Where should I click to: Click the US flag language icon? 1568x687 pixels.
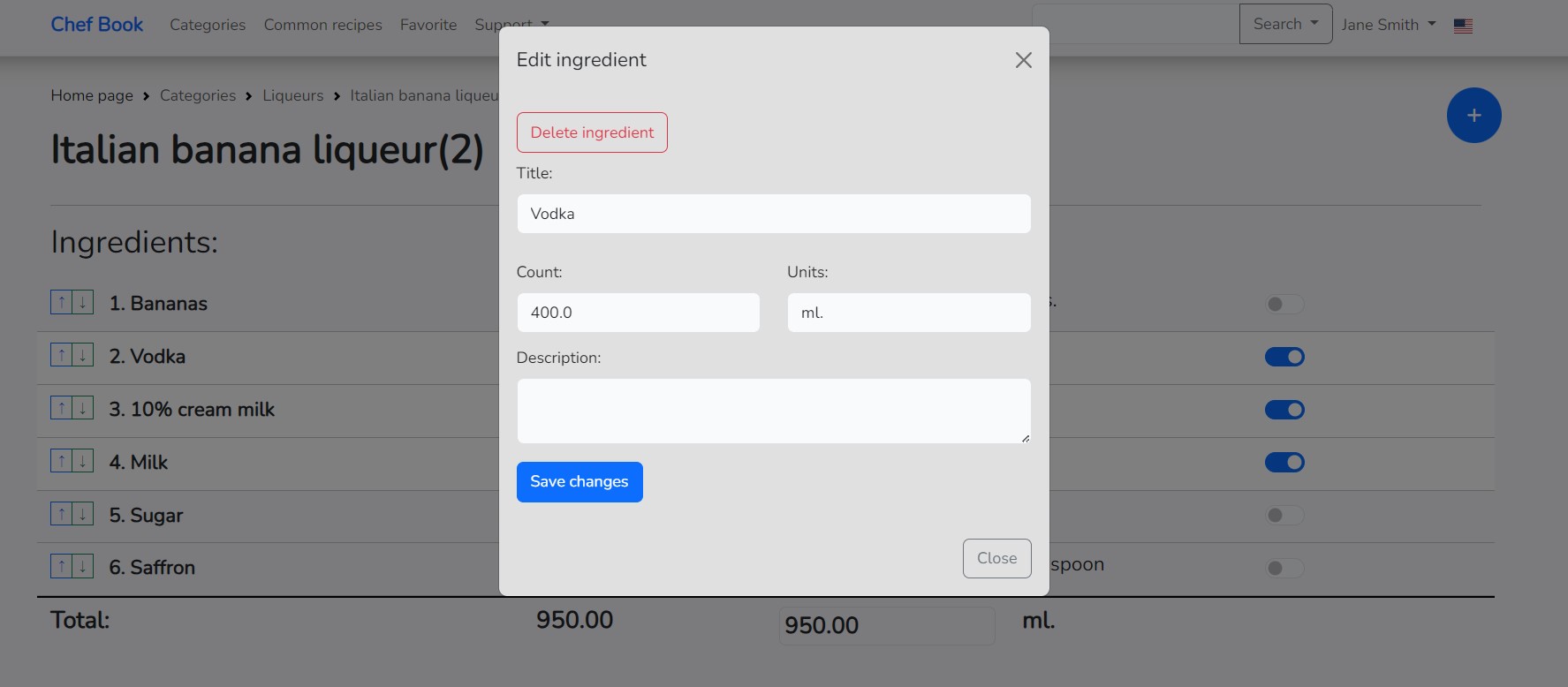(1463, 26)
